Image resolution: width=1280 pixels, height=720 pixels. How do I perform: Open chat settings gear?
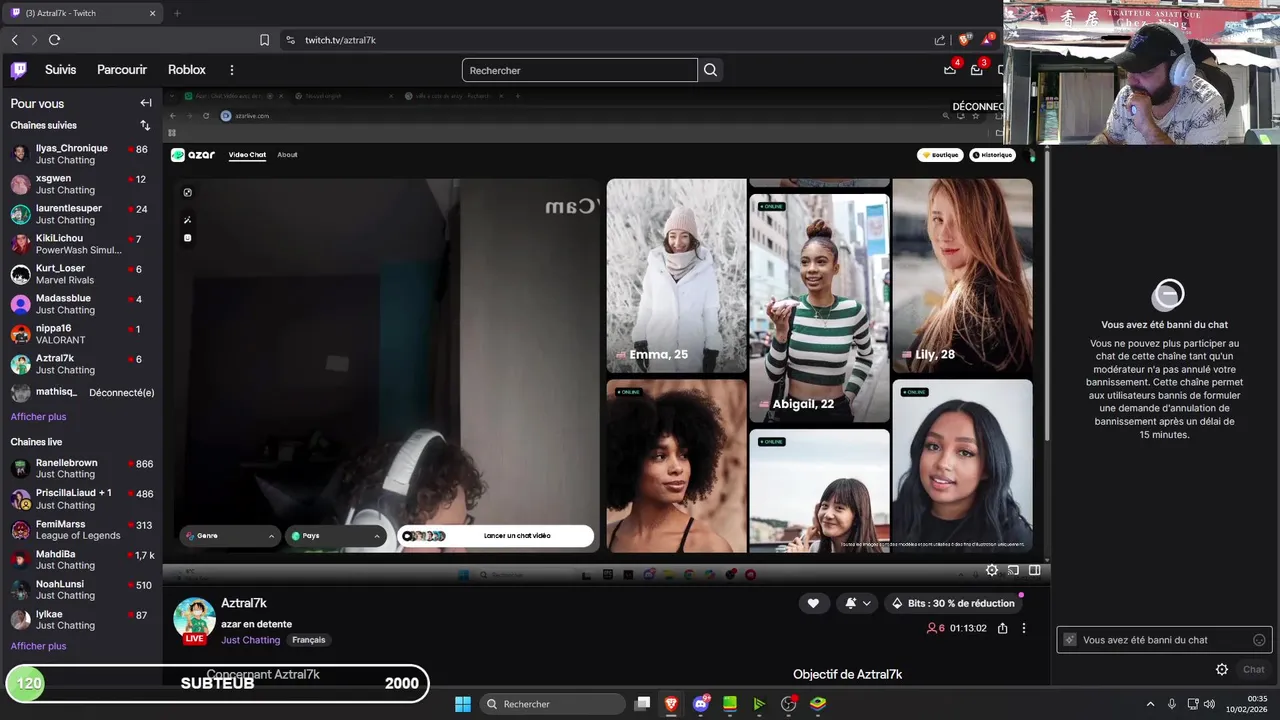tap(1221, 669)
